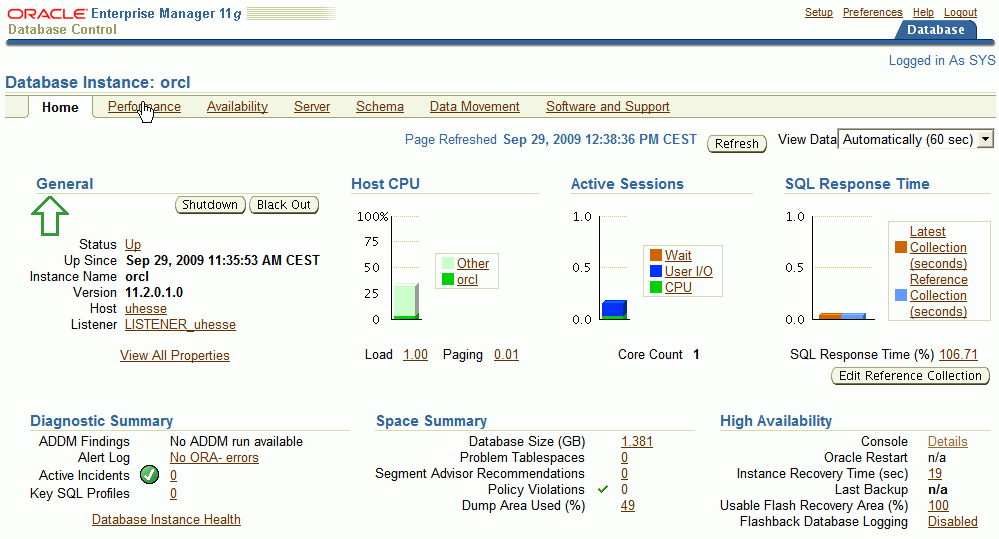Viewport: 999px width, 539px height.
Task: Refresh the page data
Action: point(737,143)
